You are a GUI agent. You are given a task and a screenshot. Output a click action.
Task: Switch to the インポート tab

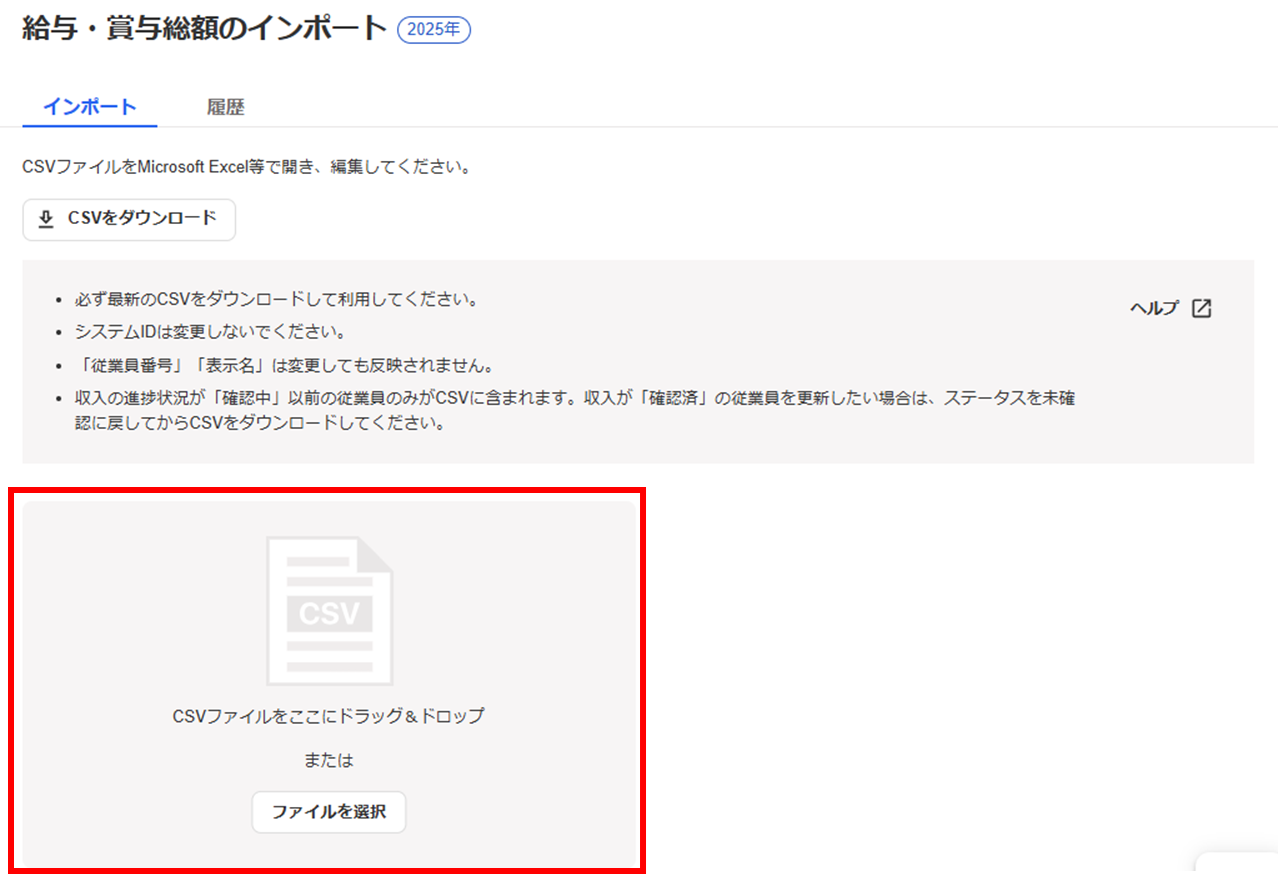90,107
